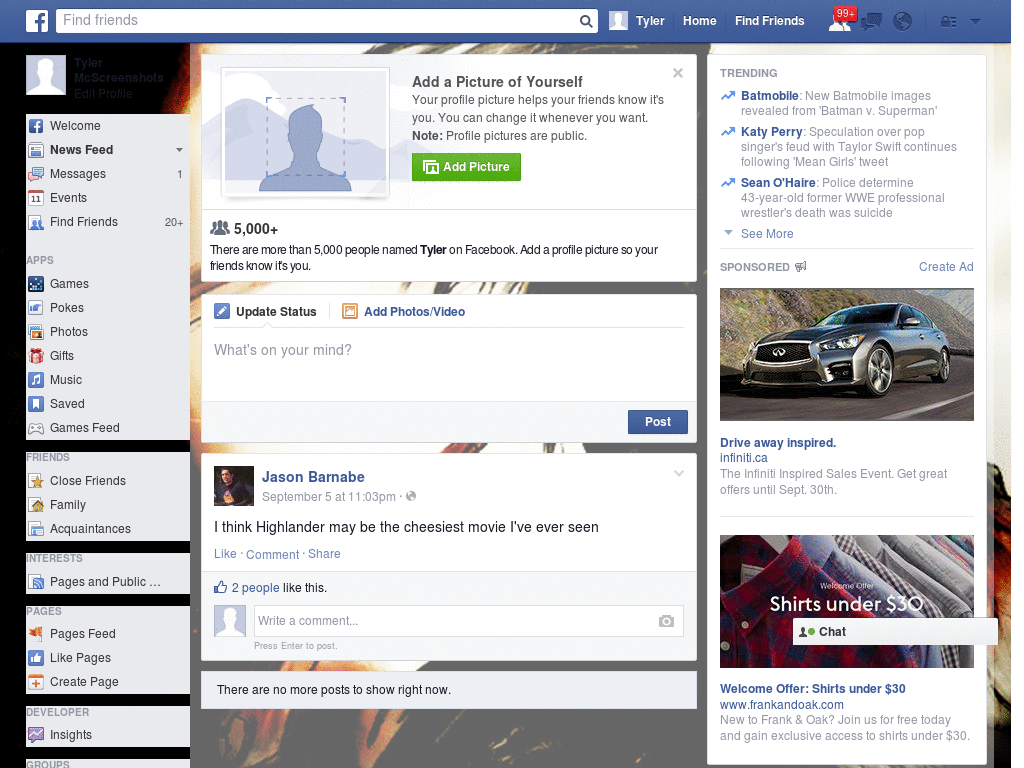Share Jason Barnabe's post

point(324,554)
